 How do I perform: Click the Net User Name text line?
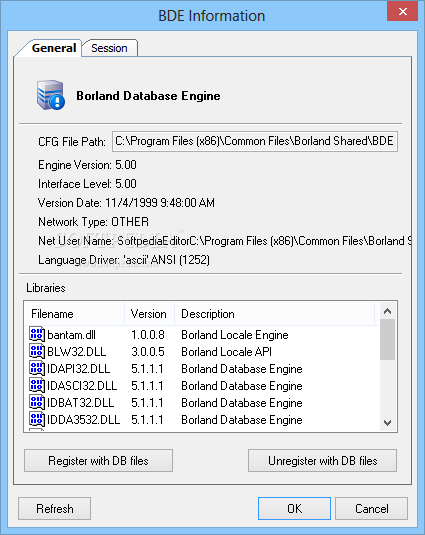(224, 241)
